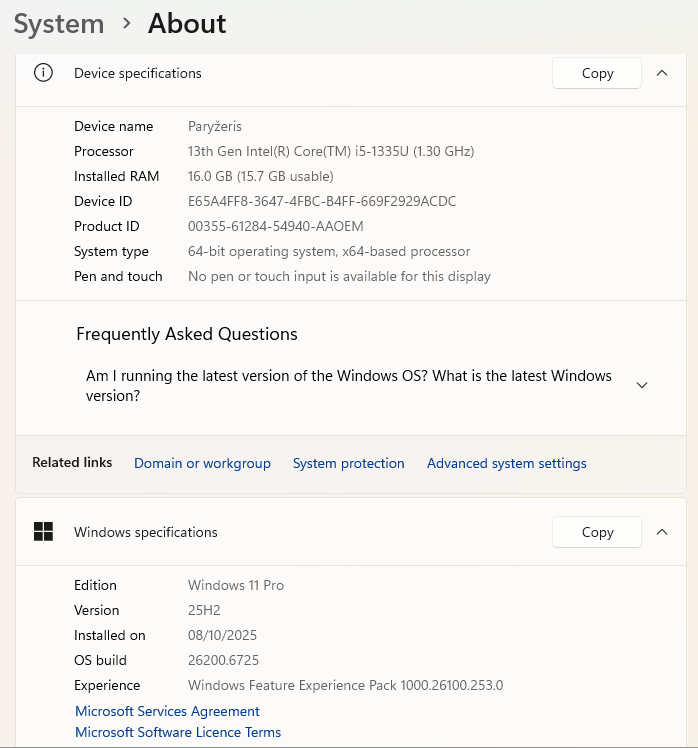Collapse the Device specifications section
The height and width of the screenshot is (748, 698).
pyautogui.click(x=662, y=73)
